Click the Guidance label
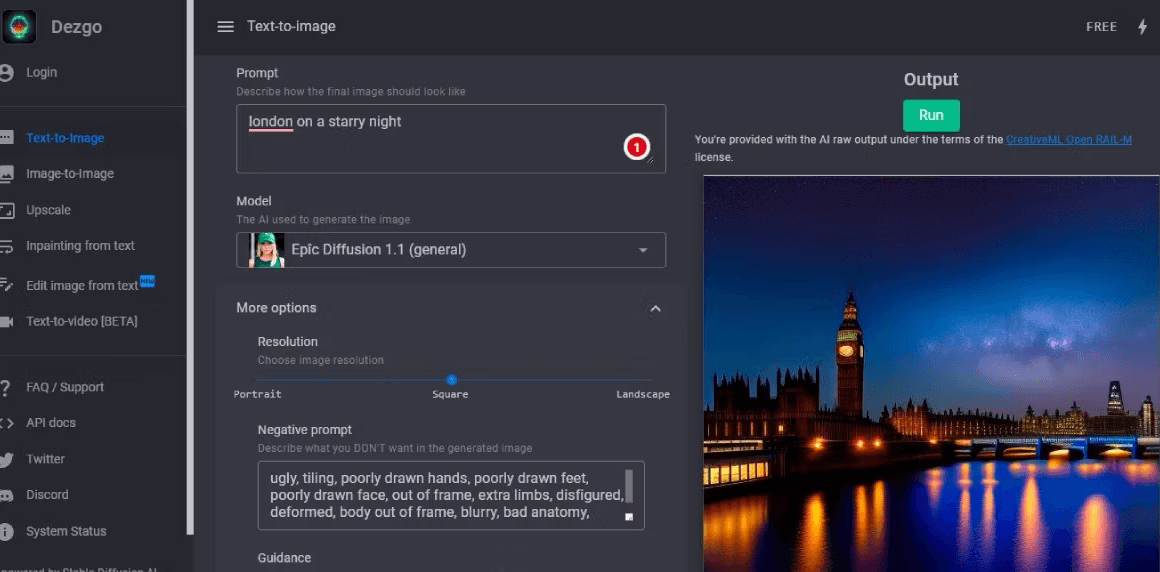The image size is (1160, 572). (x=284, y=558)
